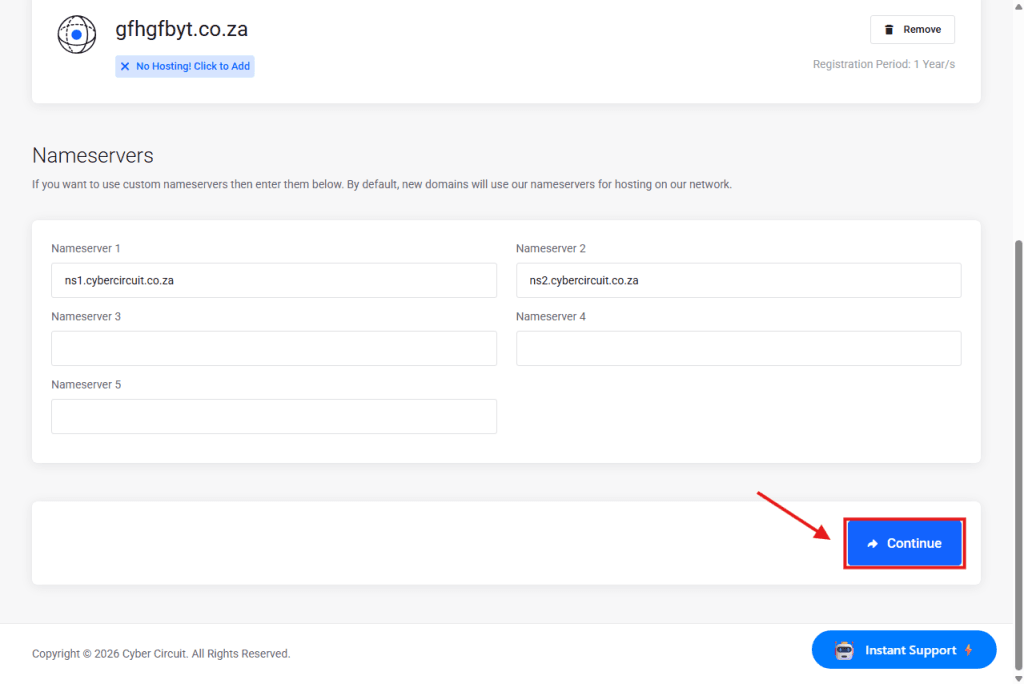Click the scrollbar up arrow

click(x=1018, y=6)
